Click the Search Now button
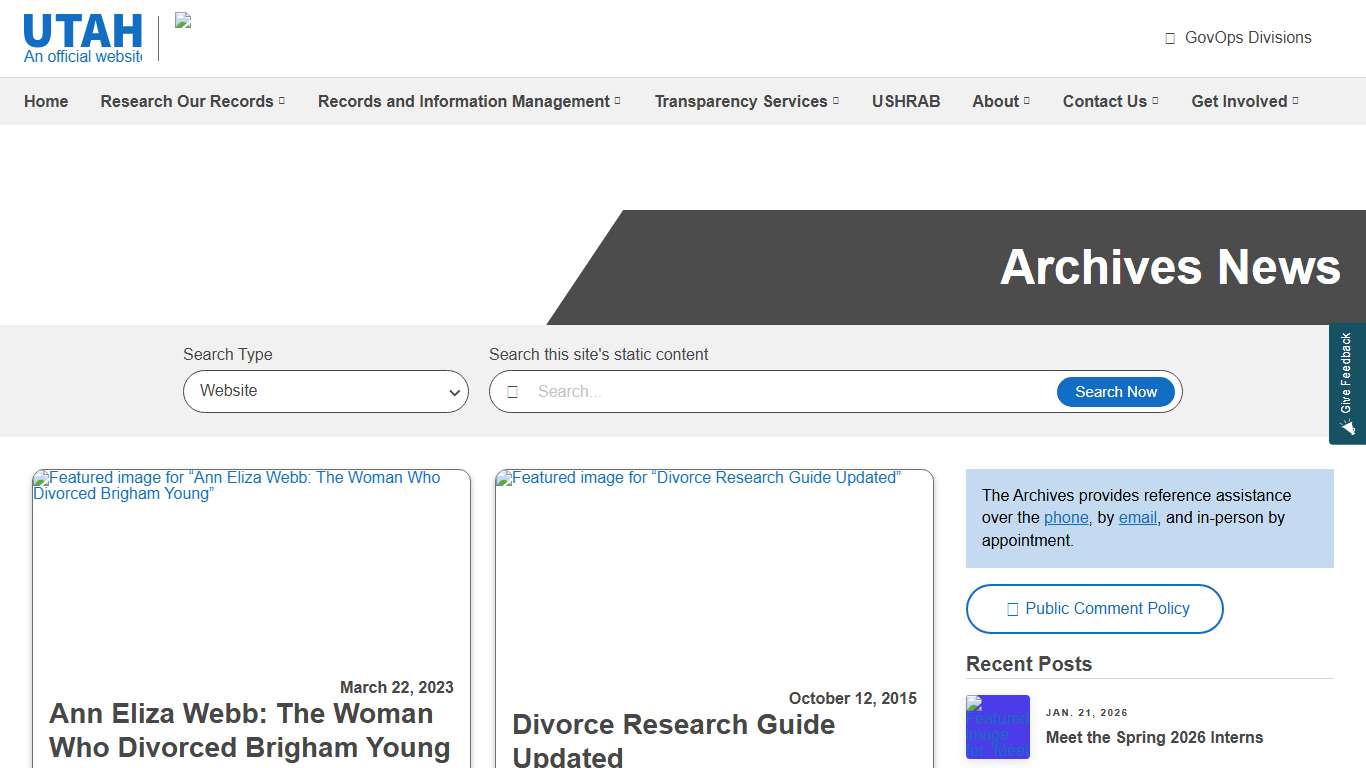Image resolution: width=1366 pixels, height=768 pixels. (1115, 391)
